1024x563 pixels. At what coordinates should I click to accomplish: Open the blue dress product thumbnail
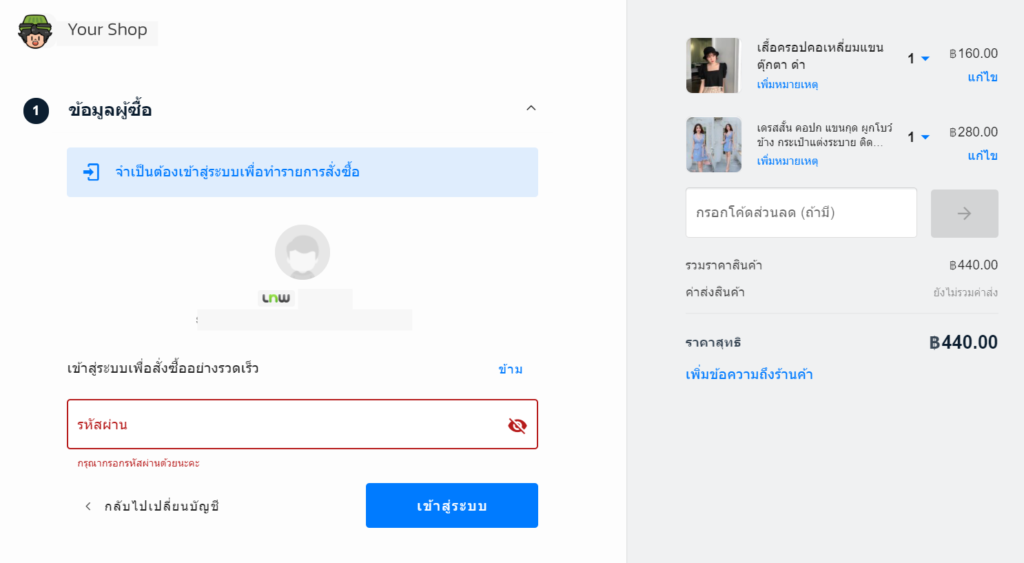(713, 145)
